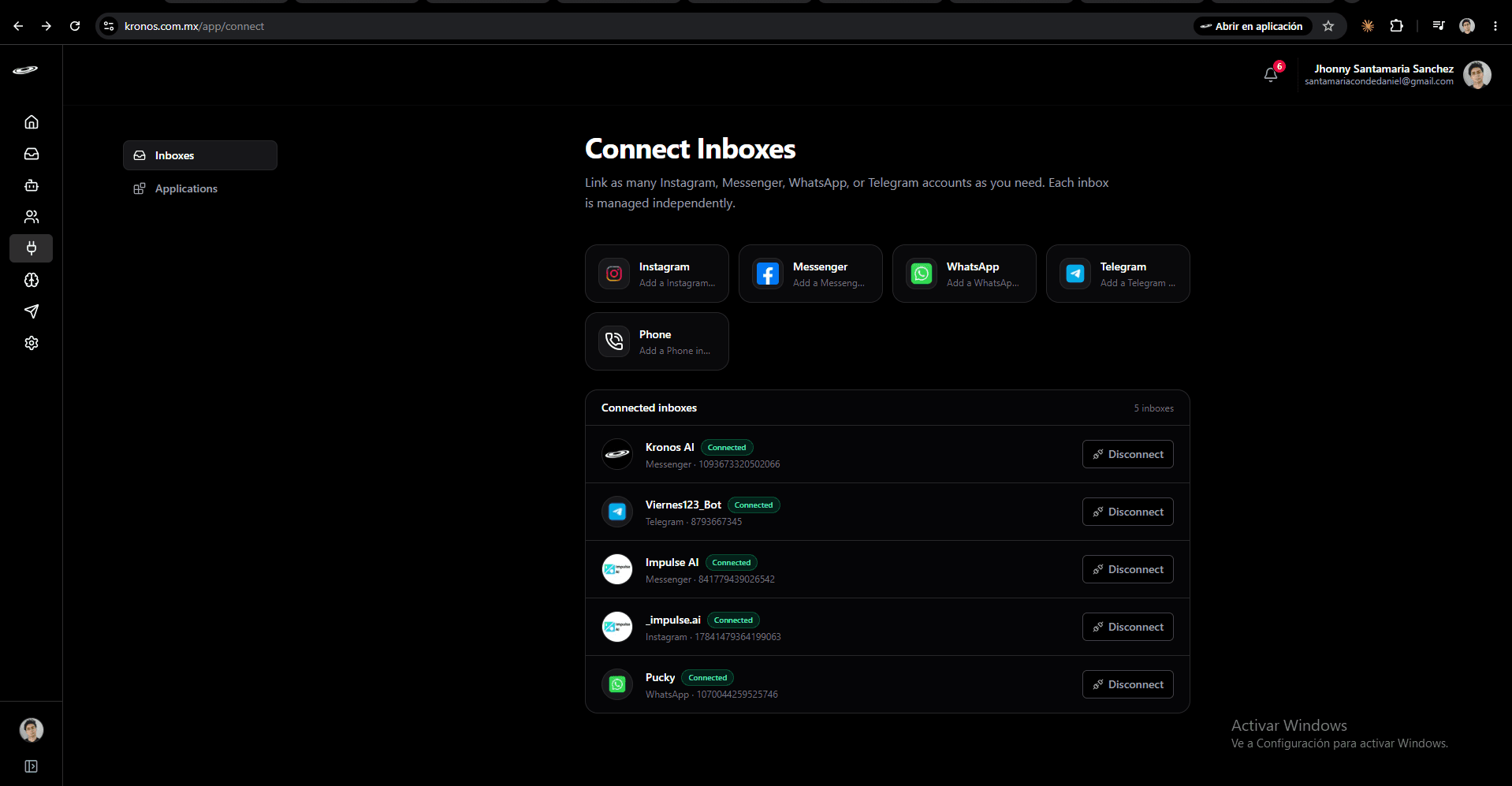The image size is (1512, 786).
Task: Click the Connected badge for Pucky
Action: click(x=708, y=678)
